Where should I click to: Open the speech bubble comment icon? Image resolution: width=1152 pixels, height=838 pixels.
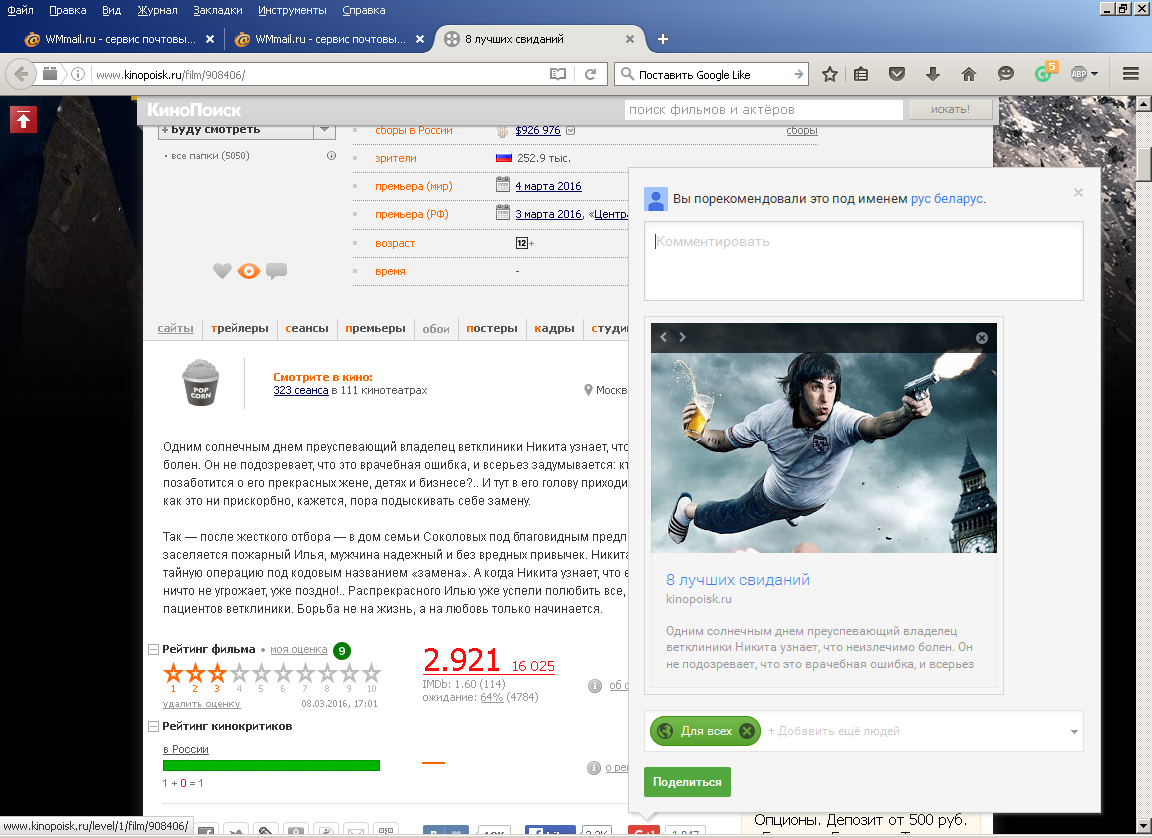tap(276, 271)
